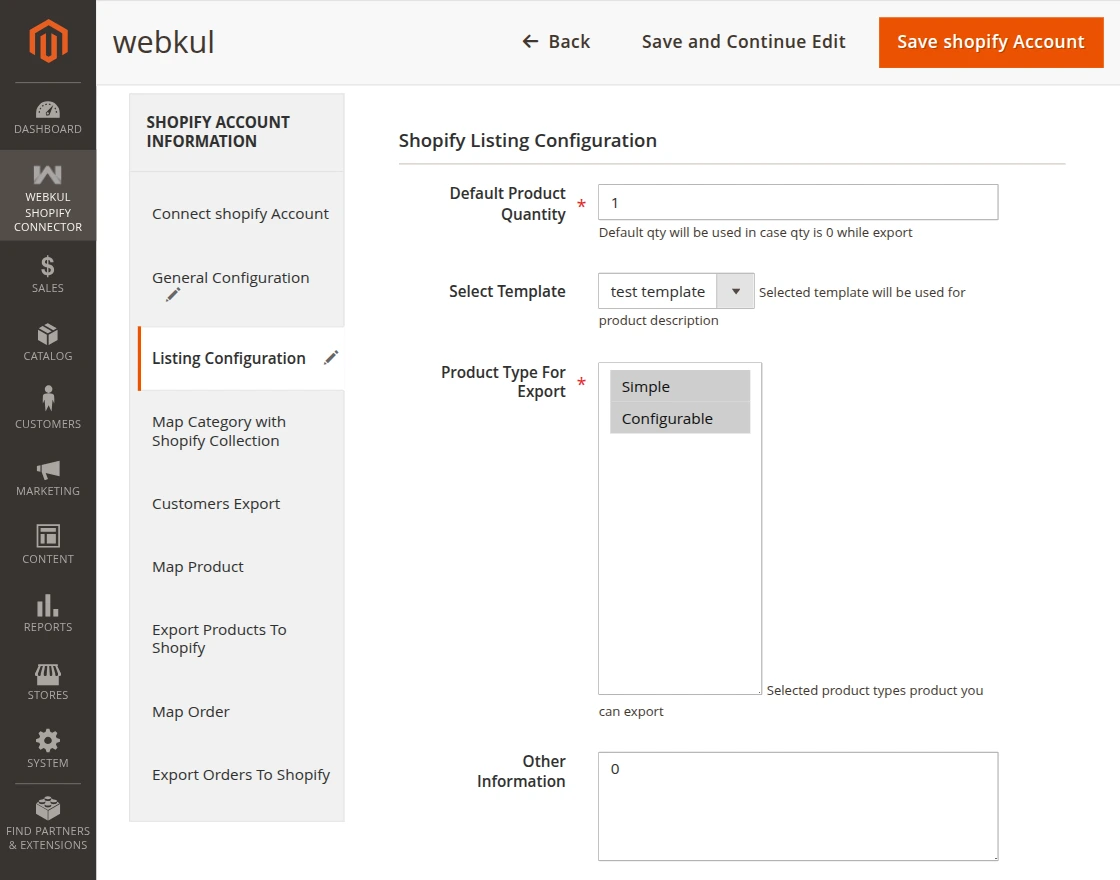
Task: Open the System gear icon
Action: coord(48,741)
